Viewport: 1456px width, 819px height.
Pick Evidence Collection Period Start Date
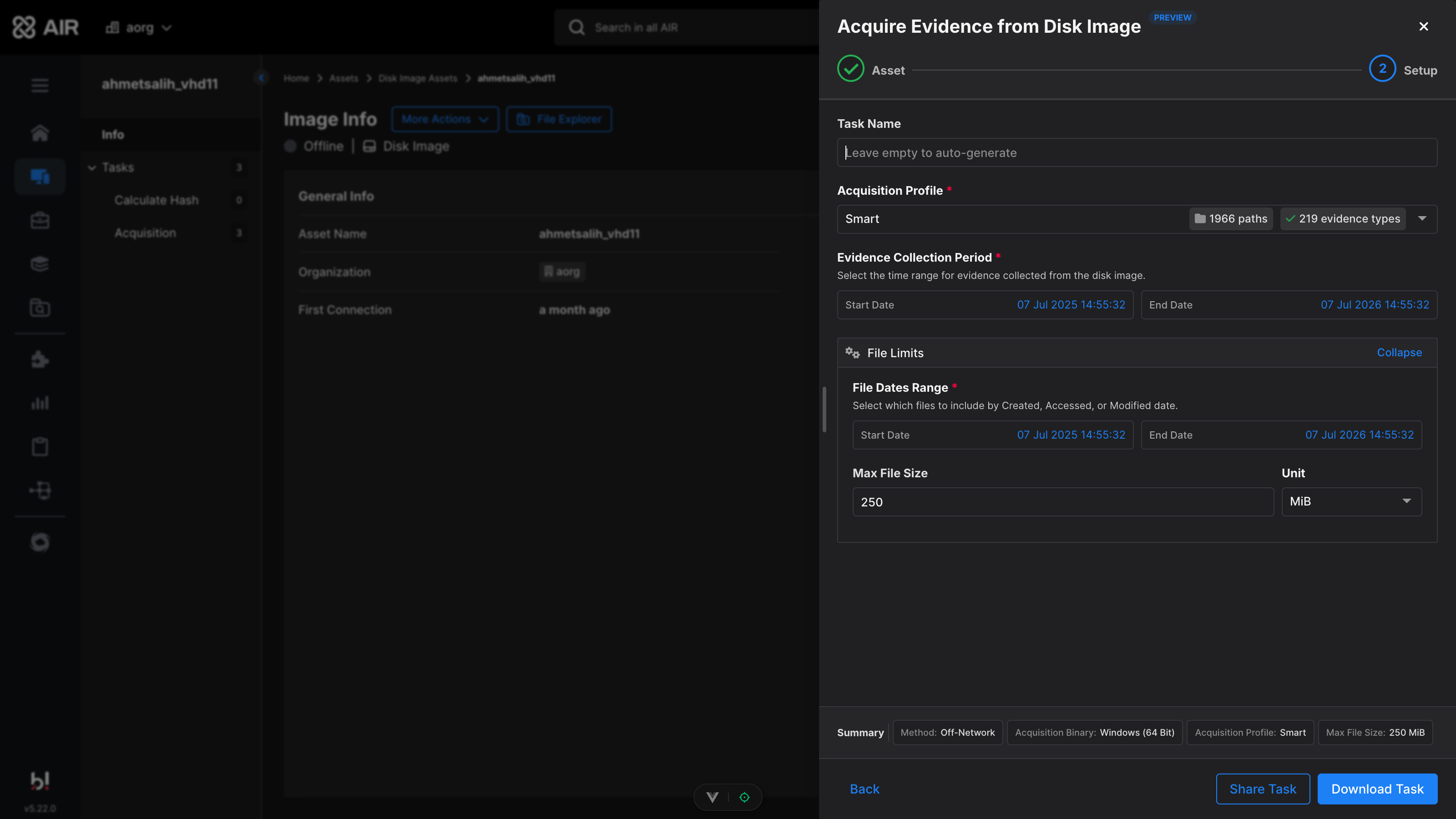tap(985, 305)
